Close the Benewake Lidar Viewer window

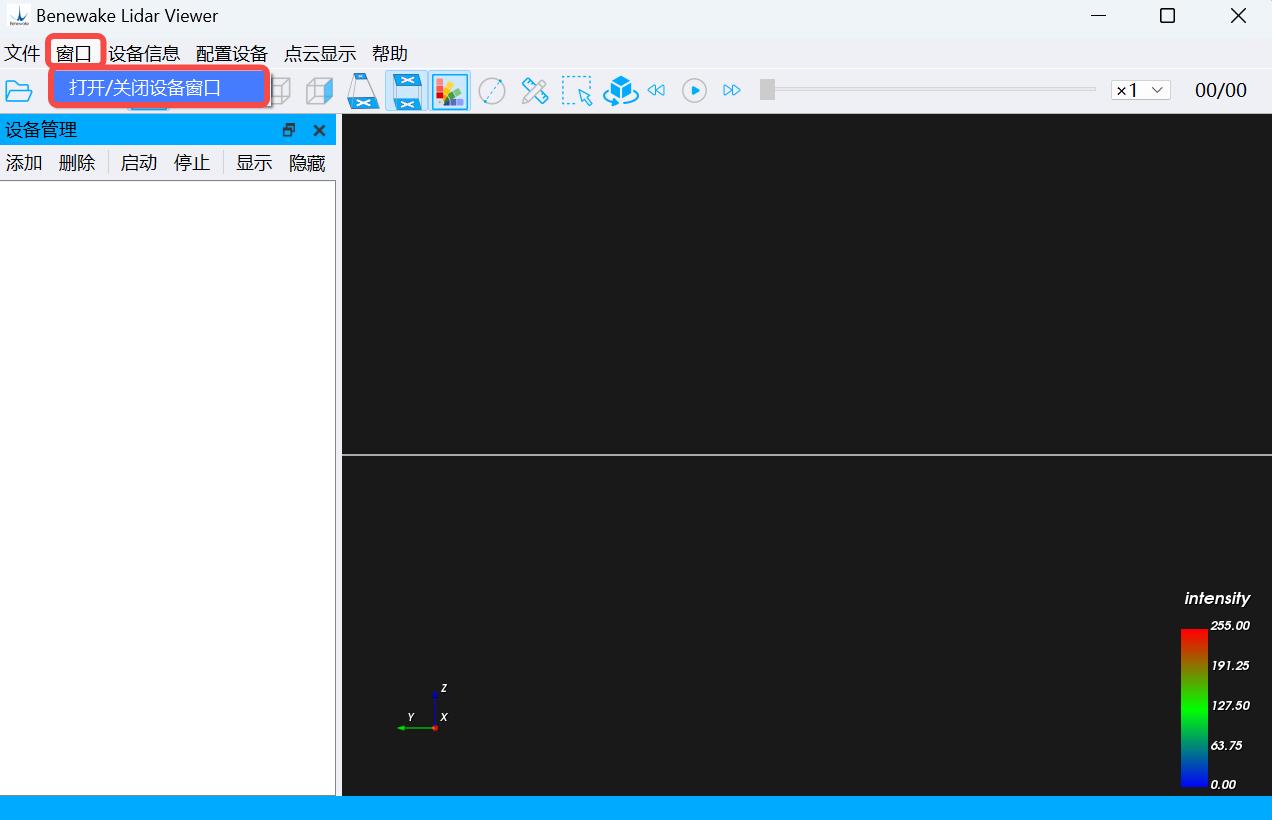coord(1238,16)
